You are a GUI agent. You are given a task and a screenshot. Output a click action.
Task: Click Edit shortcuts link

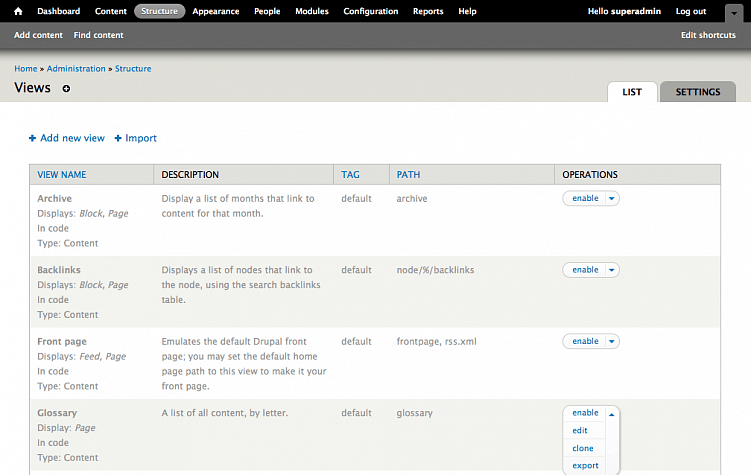(x=708, y=35)
